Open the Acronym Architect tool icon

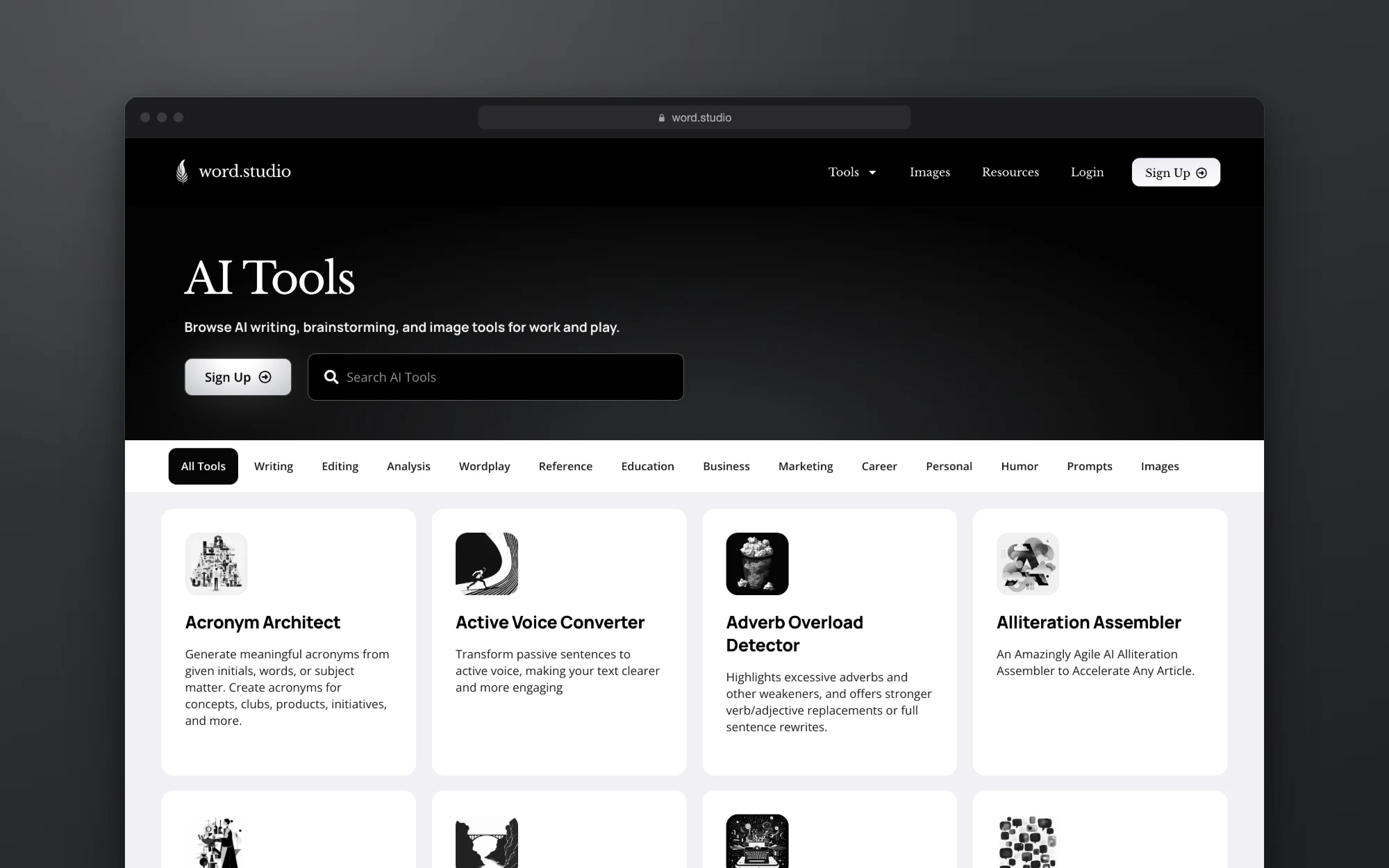click(x=216, y=564)
